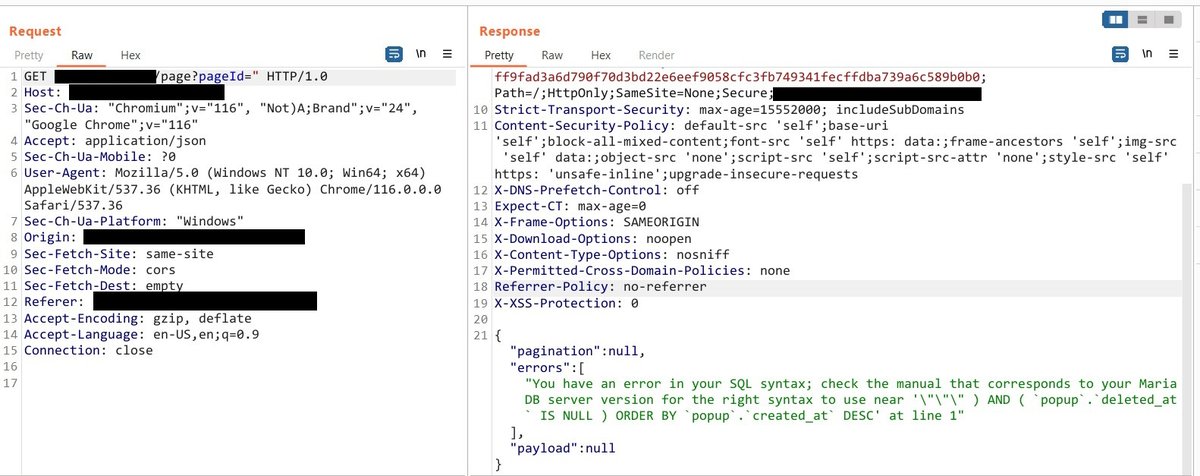The height and width of the screenshot is (476, 1200).
Task: Click 'Referrer-Policy: no-referrer' line
Action: (600, 287)
